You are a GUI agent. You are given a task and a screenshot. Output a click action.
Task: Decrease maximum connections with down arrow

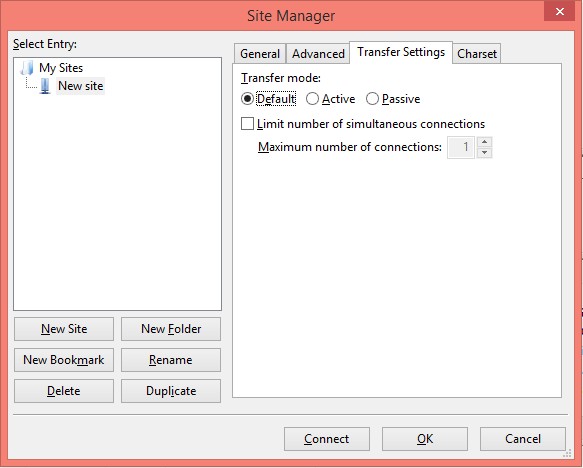[484, 153]
